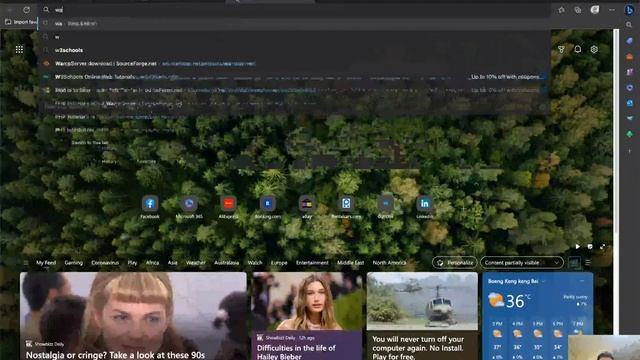The width and height of the screenshot is (640, 360).
Task: Open the helicopter thumbnail image
Action: 422,301
